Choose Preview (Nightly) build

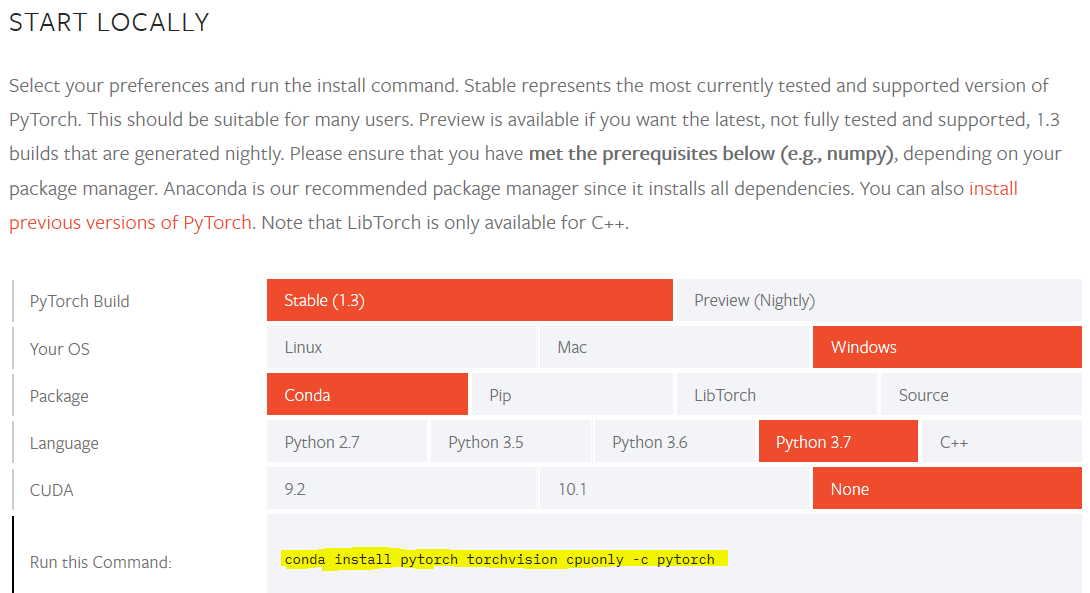coord(878,300)
